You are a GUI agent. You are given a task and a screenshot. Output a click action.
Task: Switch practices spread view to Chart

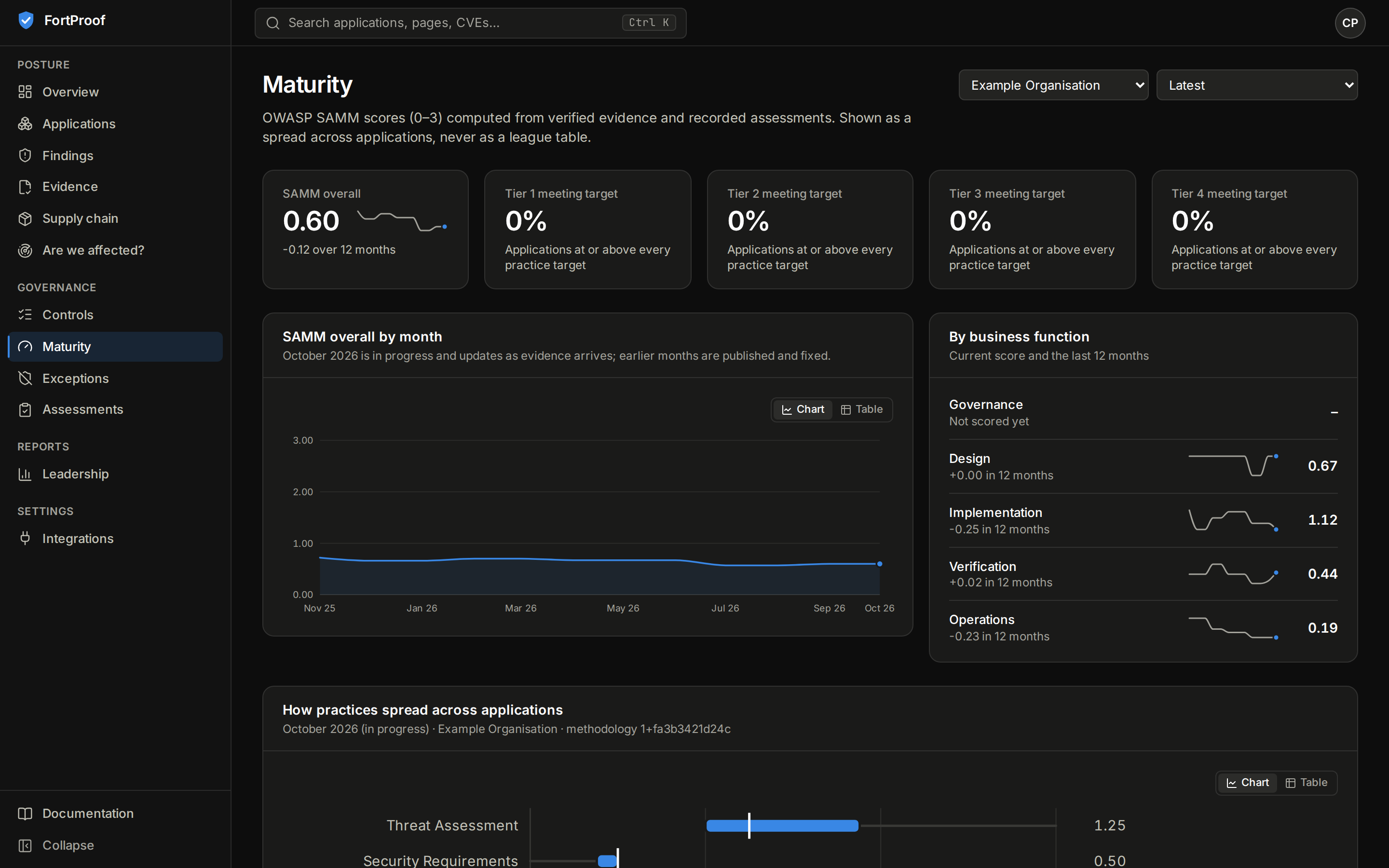(x=1247, y=783)
